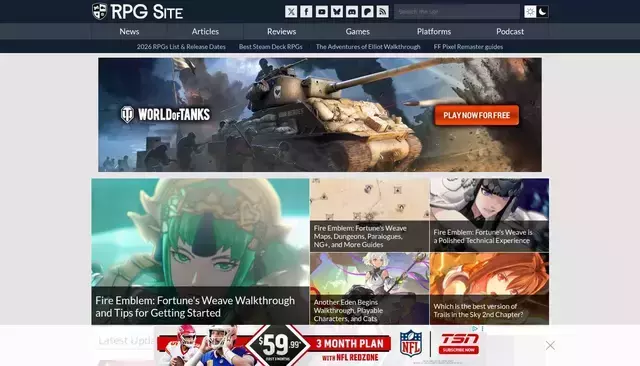Open Best Steam Deck RPGs link

(x=271, y=47)
